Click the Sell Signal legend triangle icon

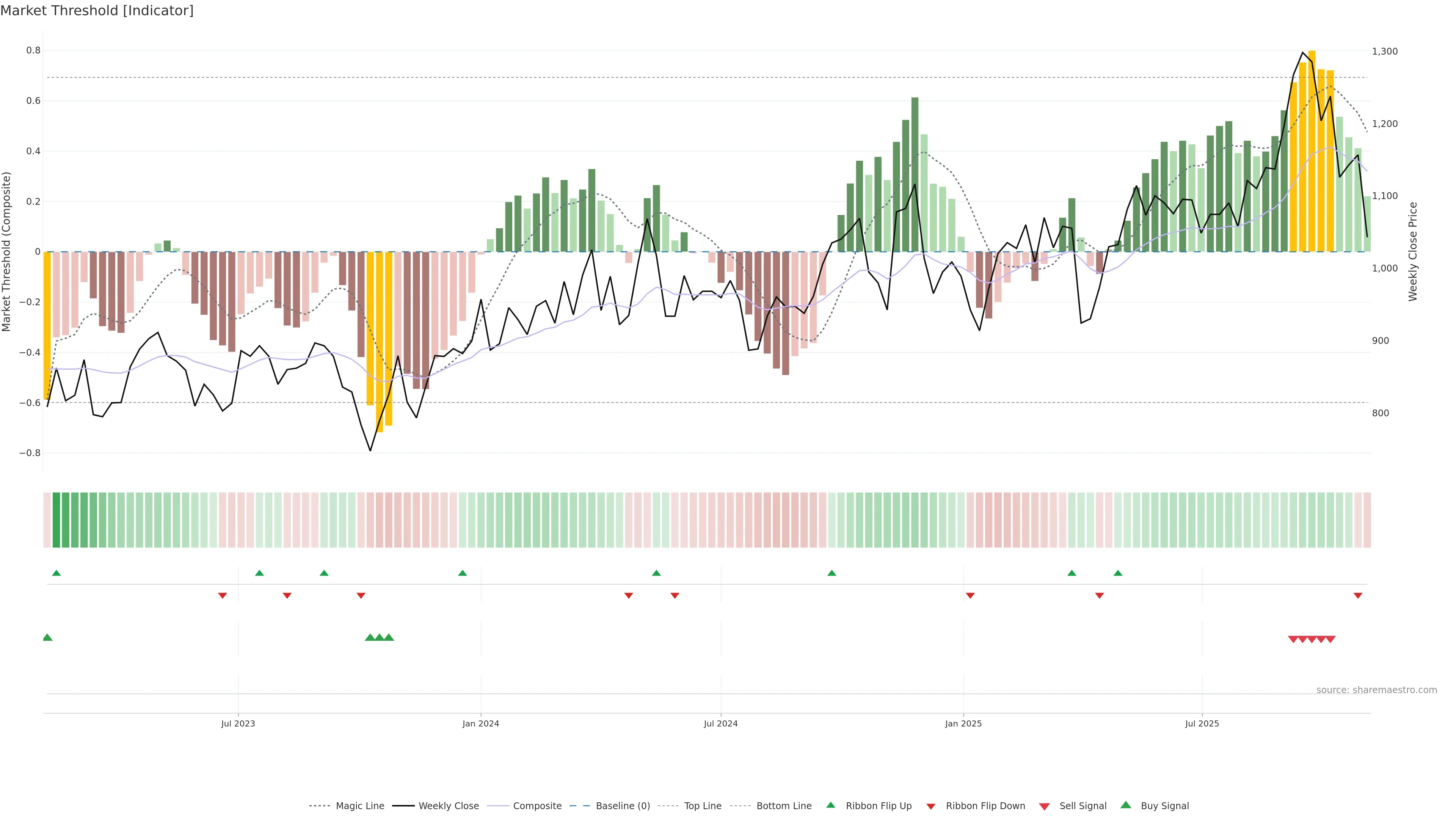[x=1045, y=806]
